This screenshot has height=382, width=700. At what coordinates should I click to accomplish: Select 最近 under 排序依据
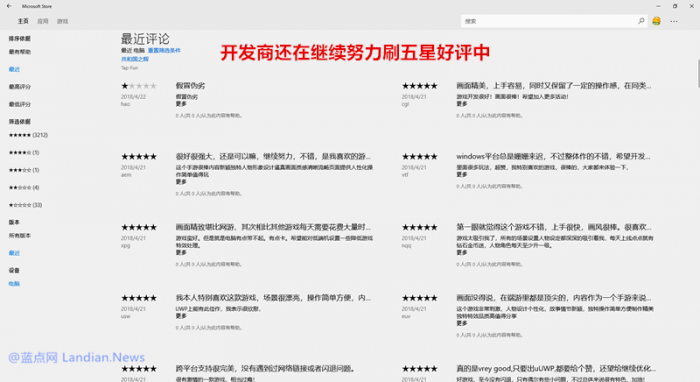[x=14, y=69]
